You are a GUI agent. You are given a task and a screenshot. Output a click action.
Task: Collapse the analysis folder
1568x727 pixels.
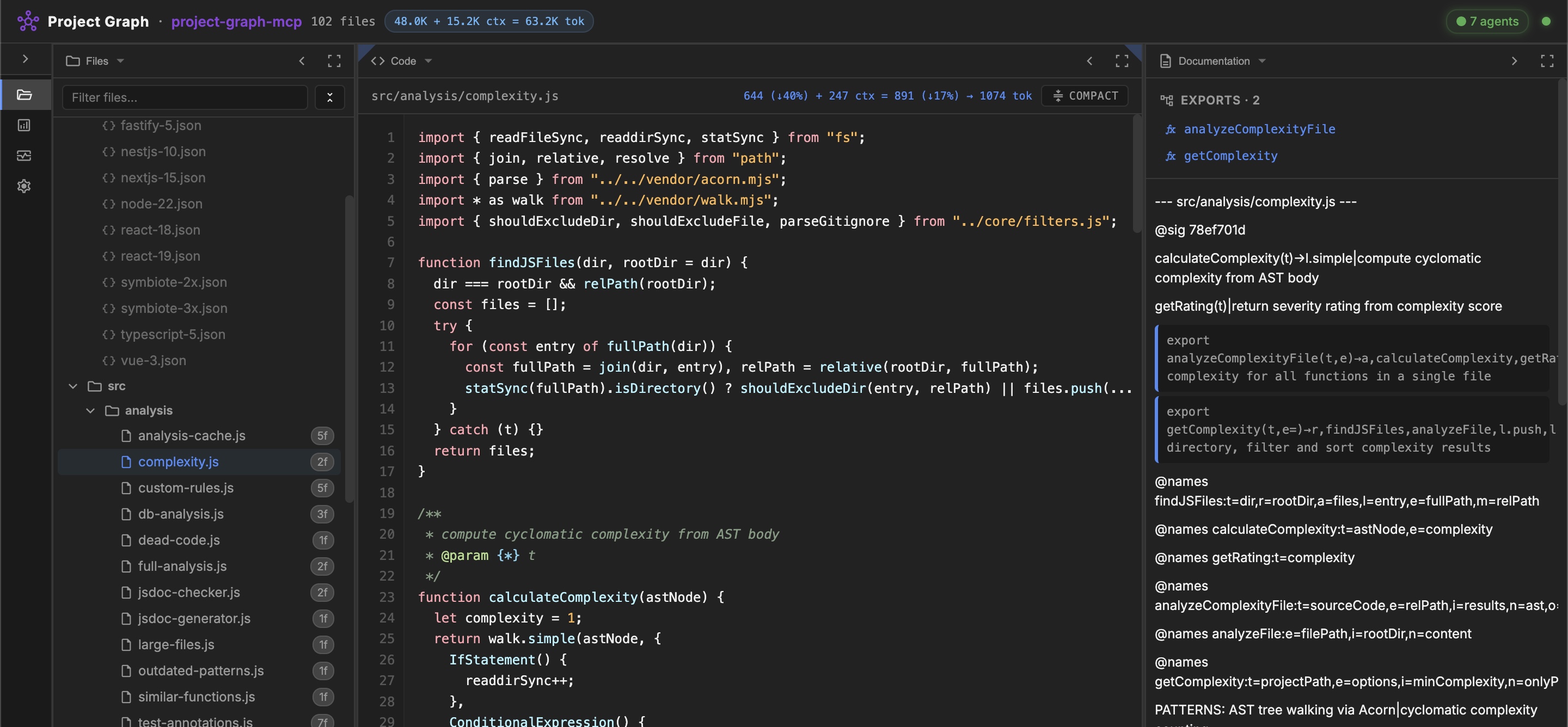coord(91,411)
